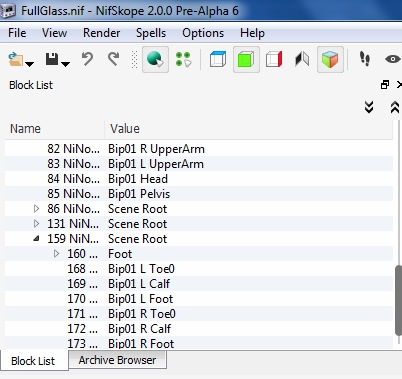Open the View menu

(x=54, y=33)
